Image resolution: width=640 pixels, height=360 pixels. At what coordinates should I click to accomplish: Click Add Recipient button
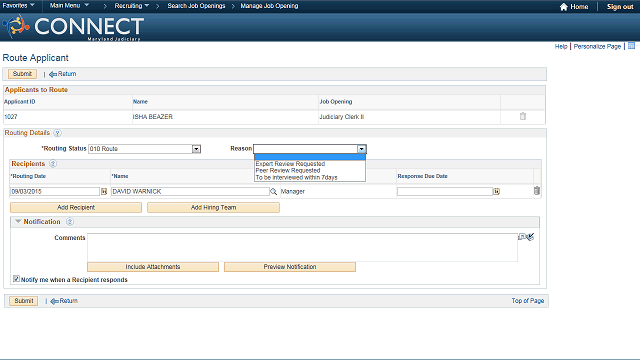tap(76, 207)
